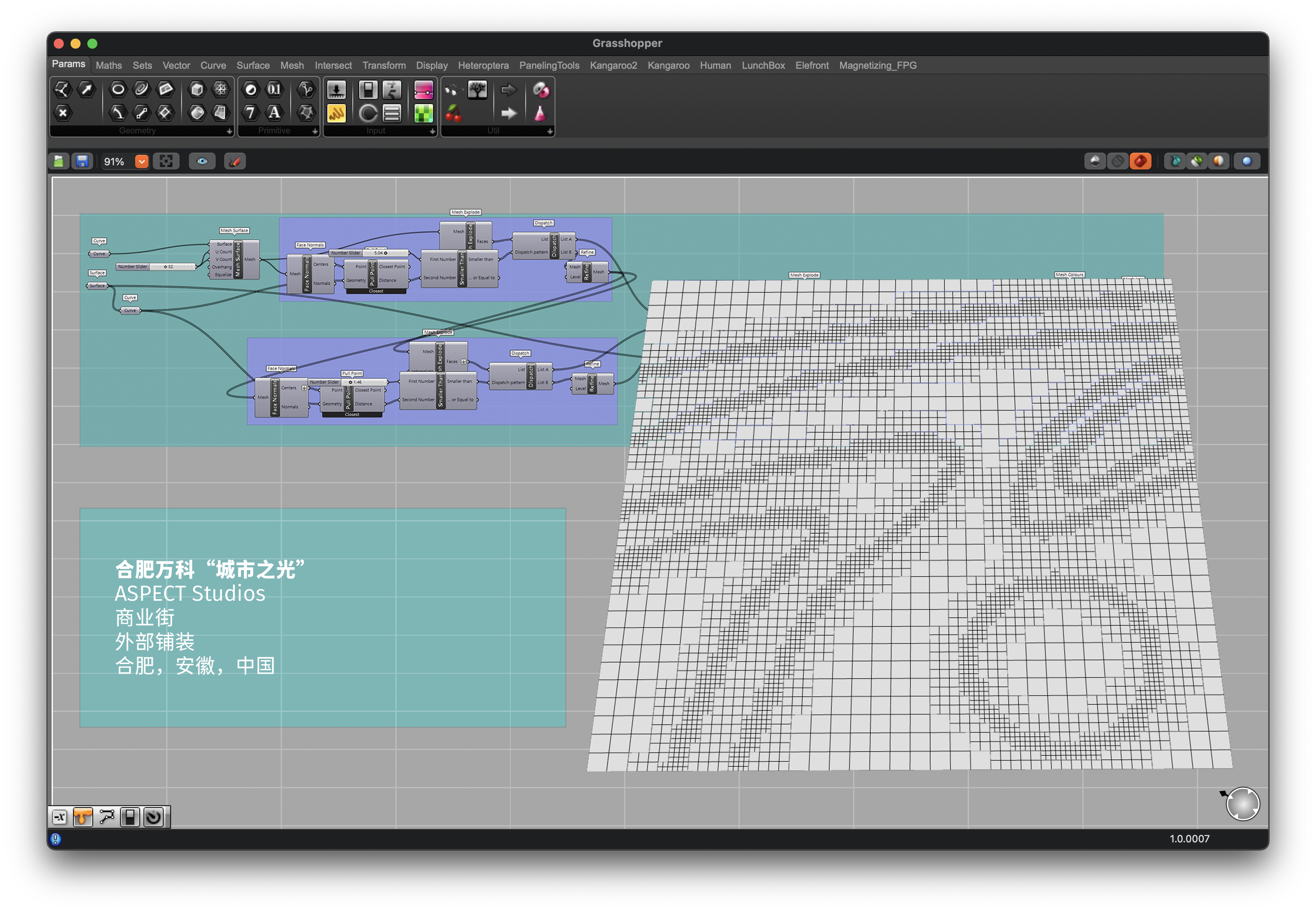Screen dimensions: 1316x912
Task: Switch to the Kangaroo2 tab
Action: click(x=613, y=66)
